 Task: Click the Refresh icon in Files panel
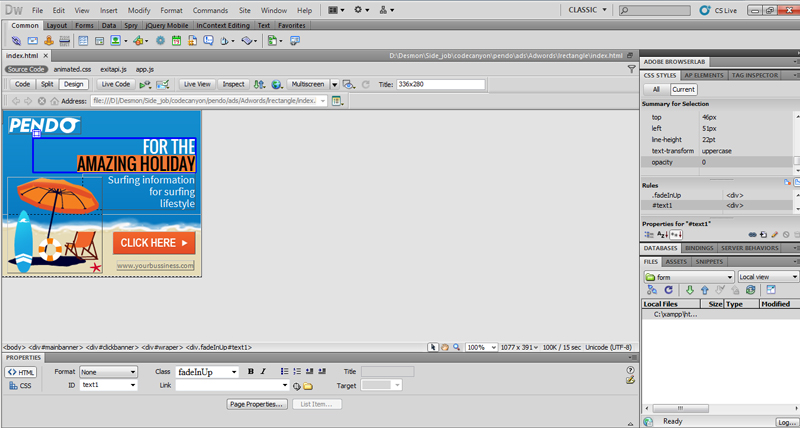tap(667, 290)
